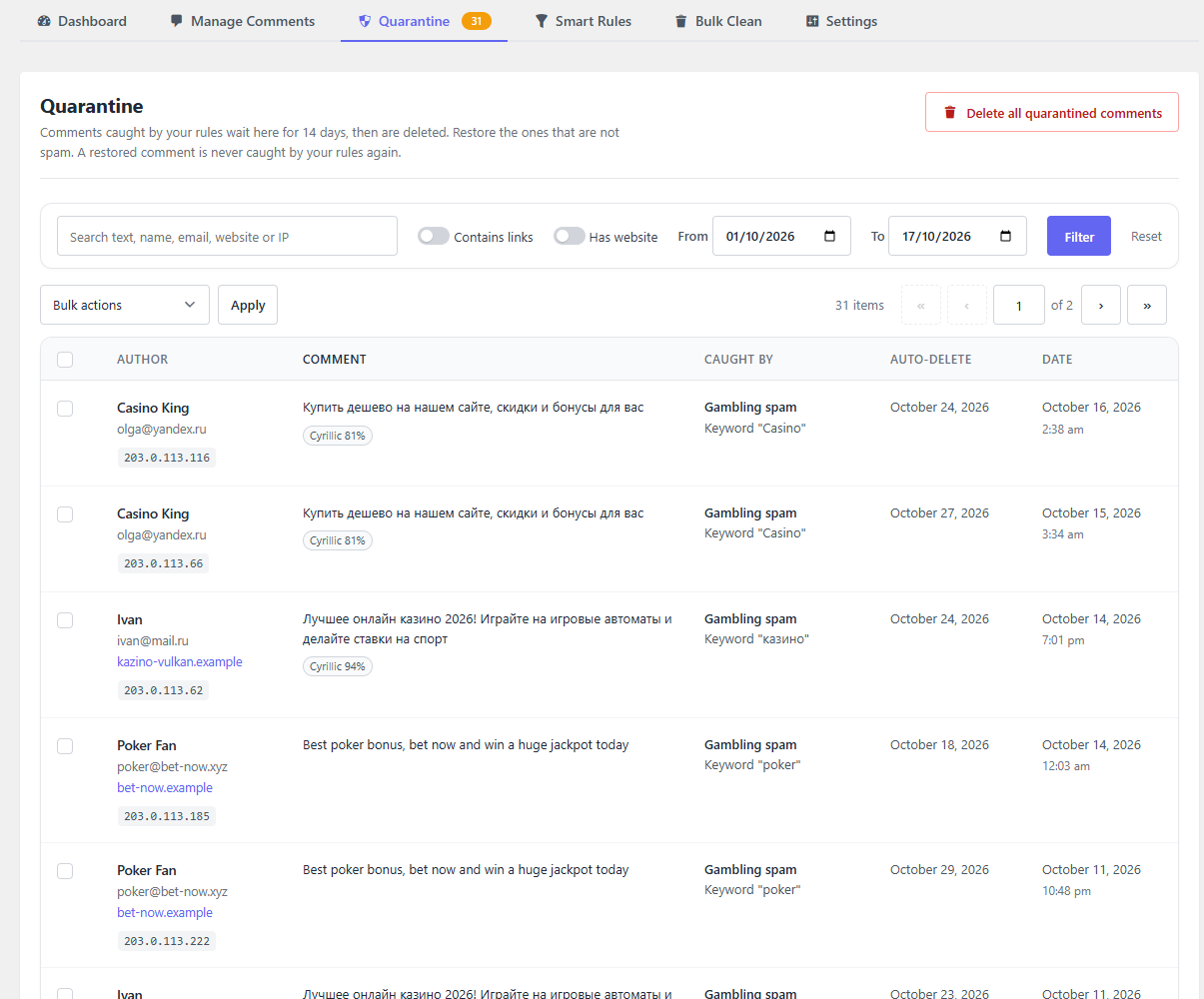The image size is (1204, 999).
Task: Click the 31 items count text
Action: [859, 306]
